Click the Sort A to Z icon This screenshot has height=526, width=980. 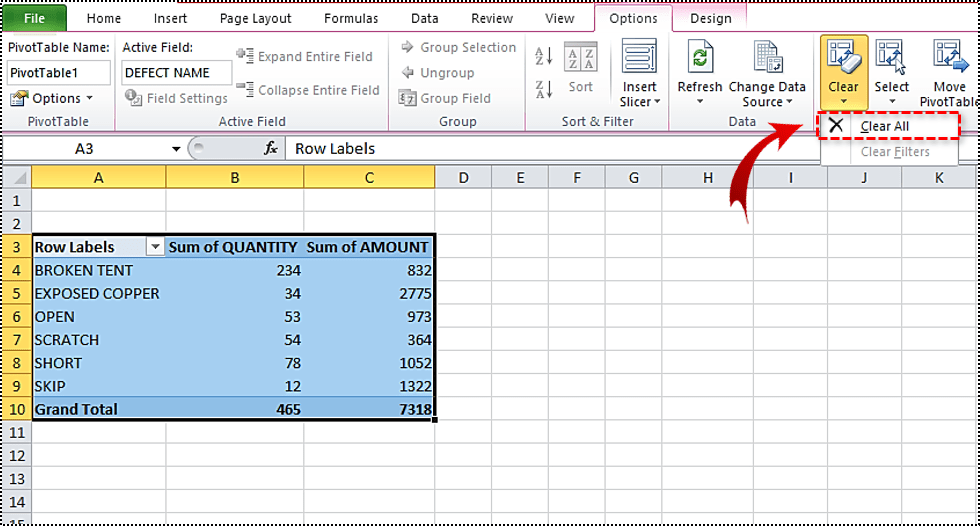(x=544, y=56)
